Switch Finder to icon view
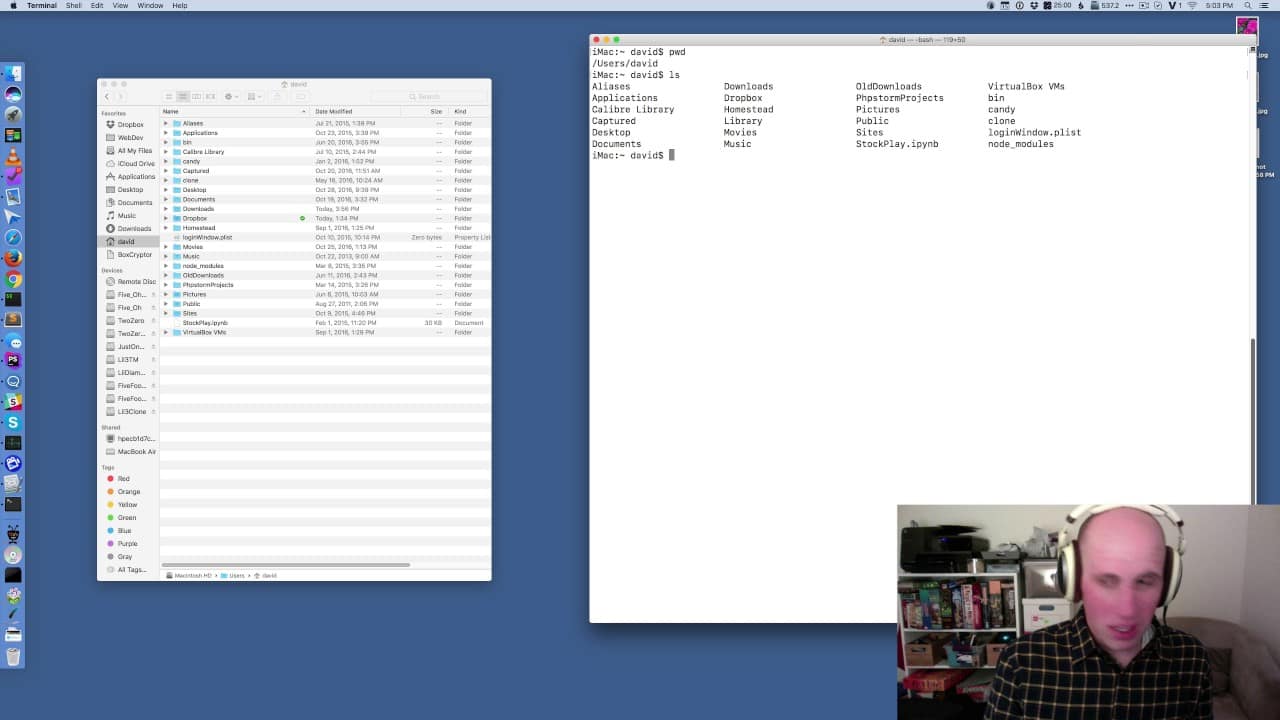Viewport: 1280px width, 720px height. [x=170, y=96]
